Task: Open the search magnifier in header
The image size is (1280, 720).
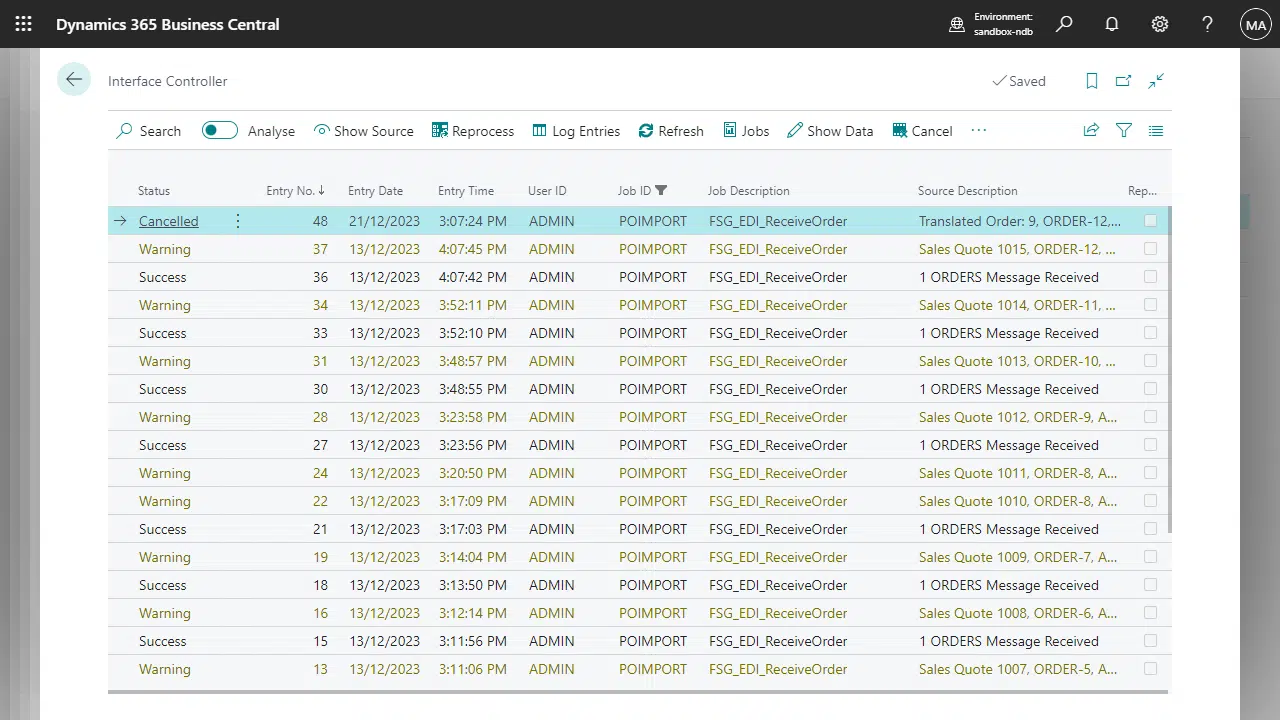Action: [1064, 24]
